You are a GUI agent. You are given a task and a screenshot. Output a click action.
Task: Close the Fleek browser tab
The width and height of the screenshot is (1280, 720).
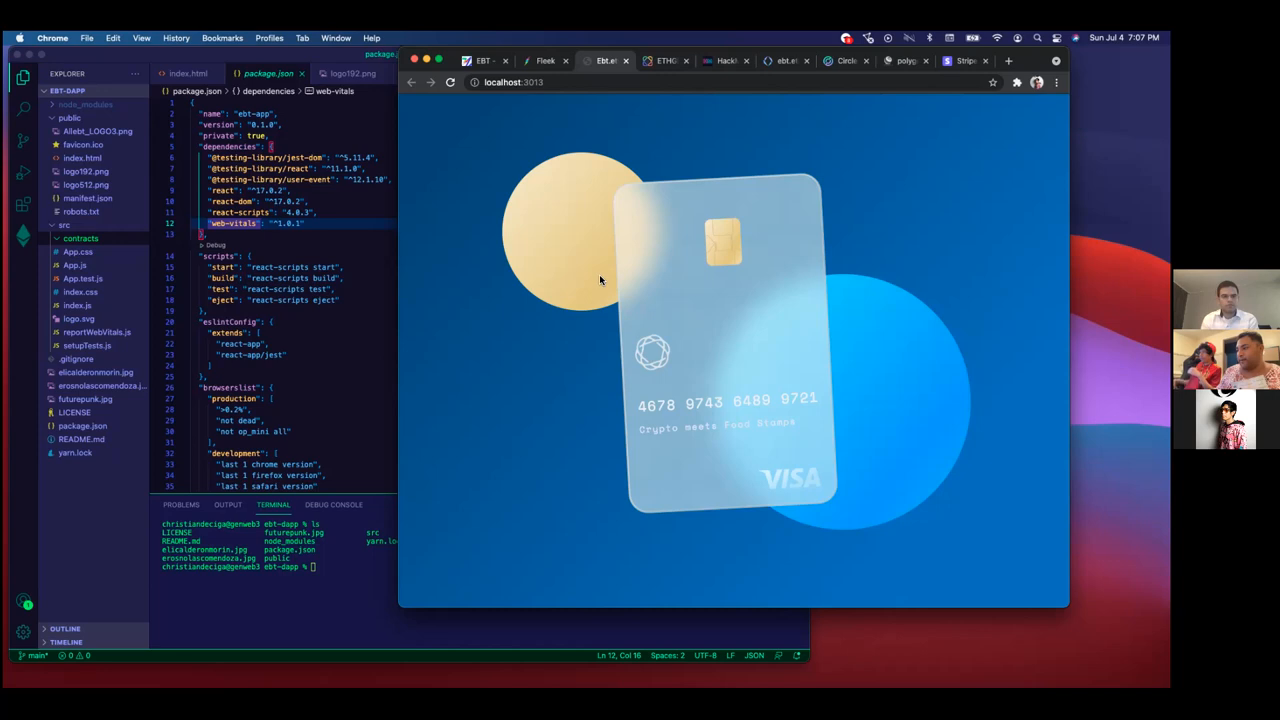[566, 61]
